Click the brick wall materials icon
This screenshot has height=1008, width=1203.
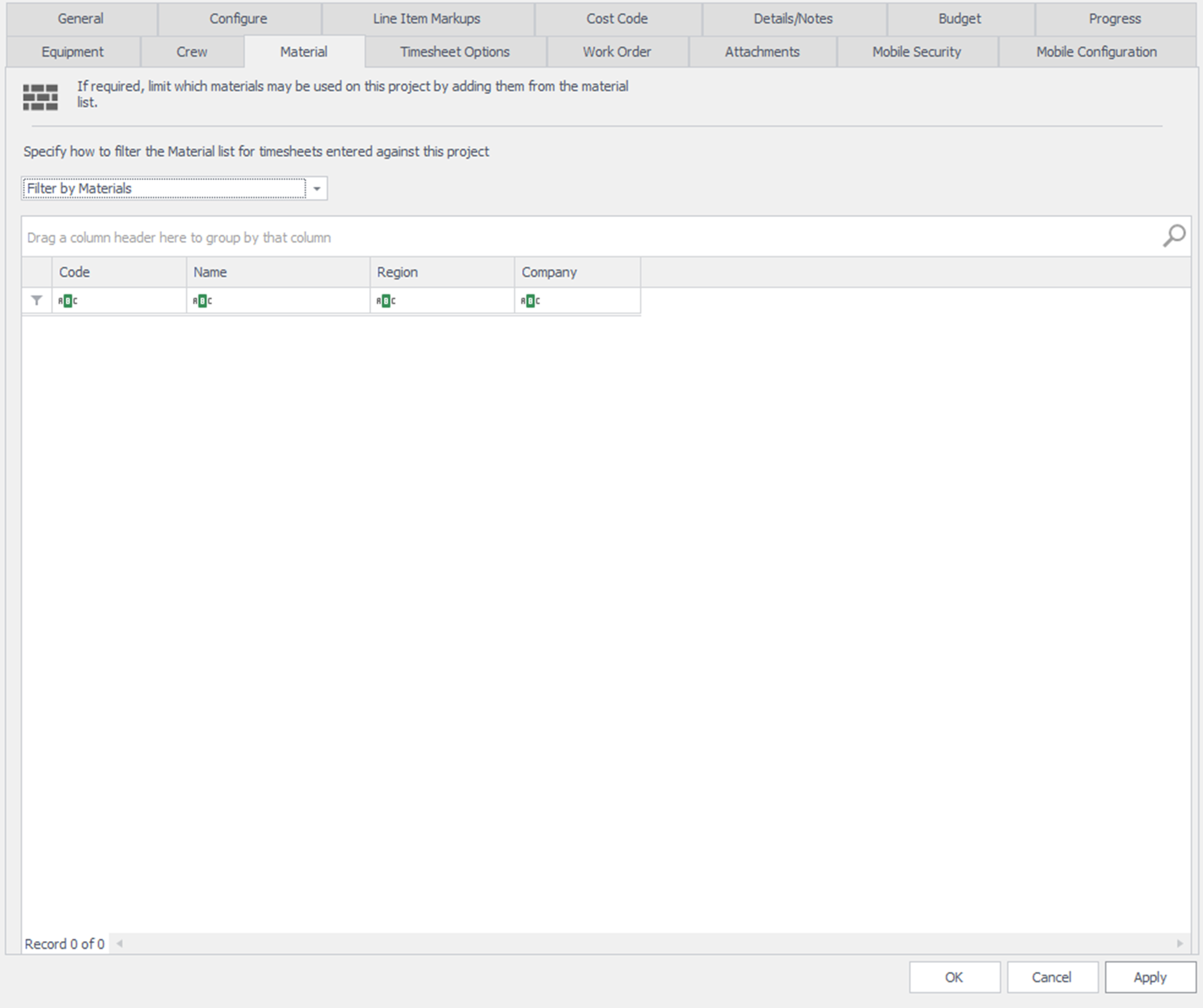pos(40,97)
